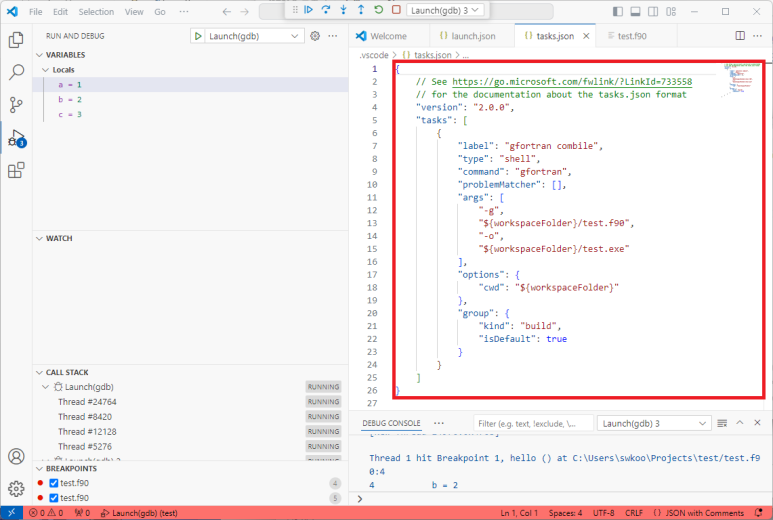Clear the debug console output
This screenshot has width=773, height=520.
pos(722,423)
